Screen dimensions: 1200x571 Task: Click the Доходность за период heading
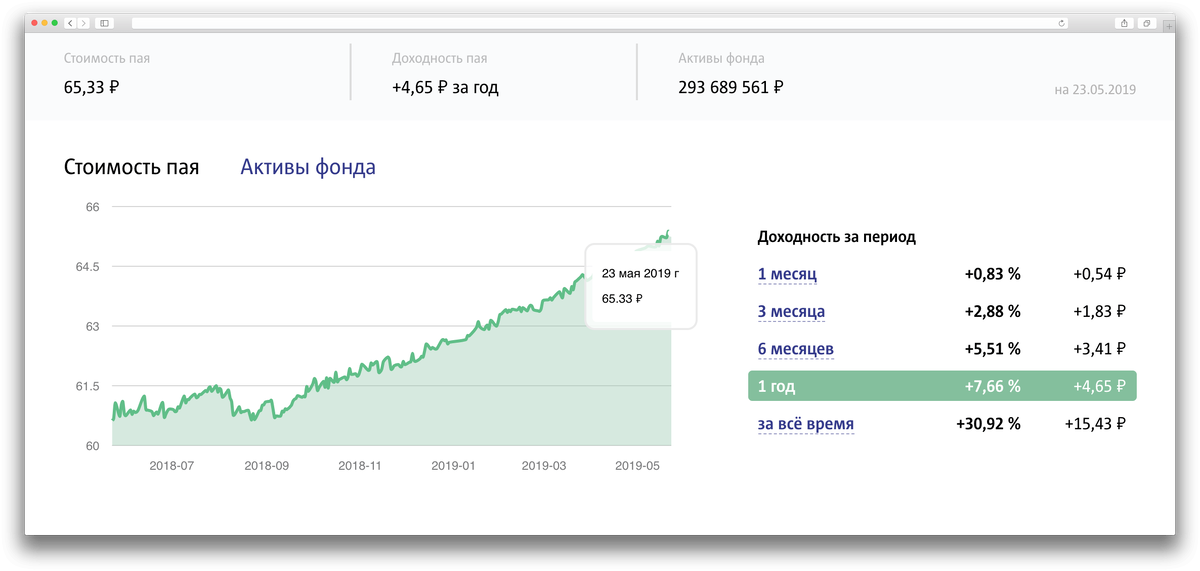point(837,237)
